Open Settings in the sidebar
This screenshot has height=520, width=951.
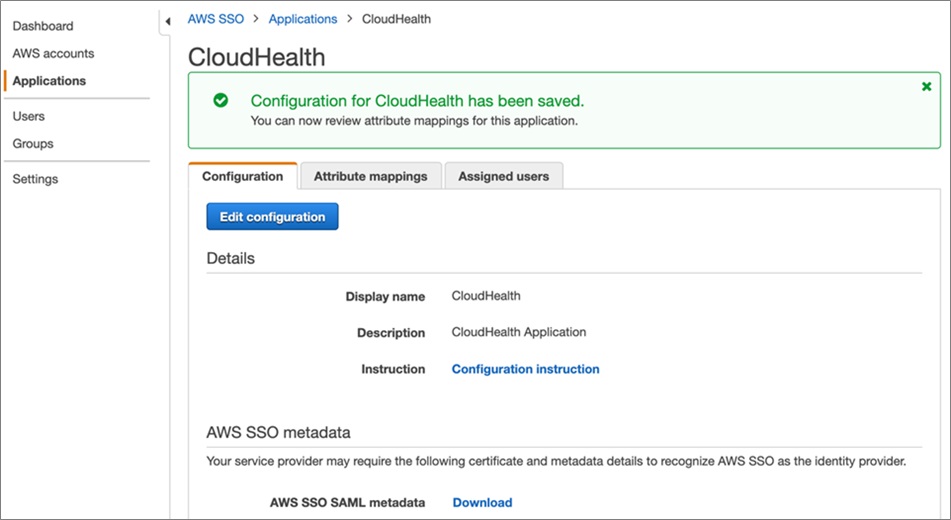tap(35, 179)
